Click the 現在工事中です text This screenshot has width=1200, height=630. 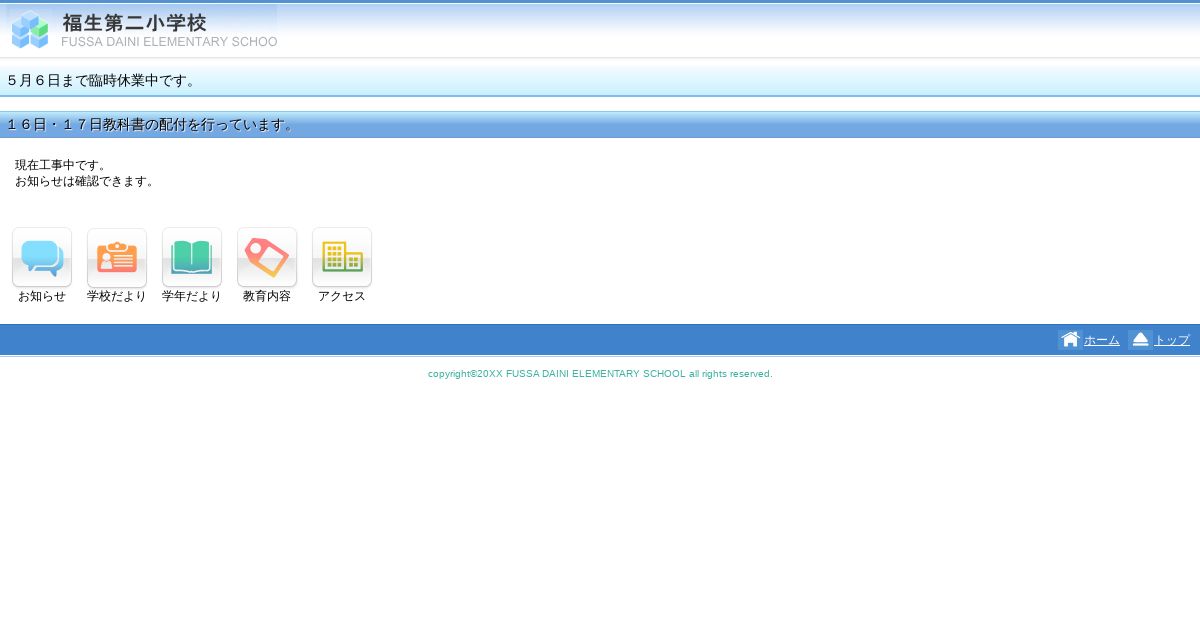(x=62, y=165)
